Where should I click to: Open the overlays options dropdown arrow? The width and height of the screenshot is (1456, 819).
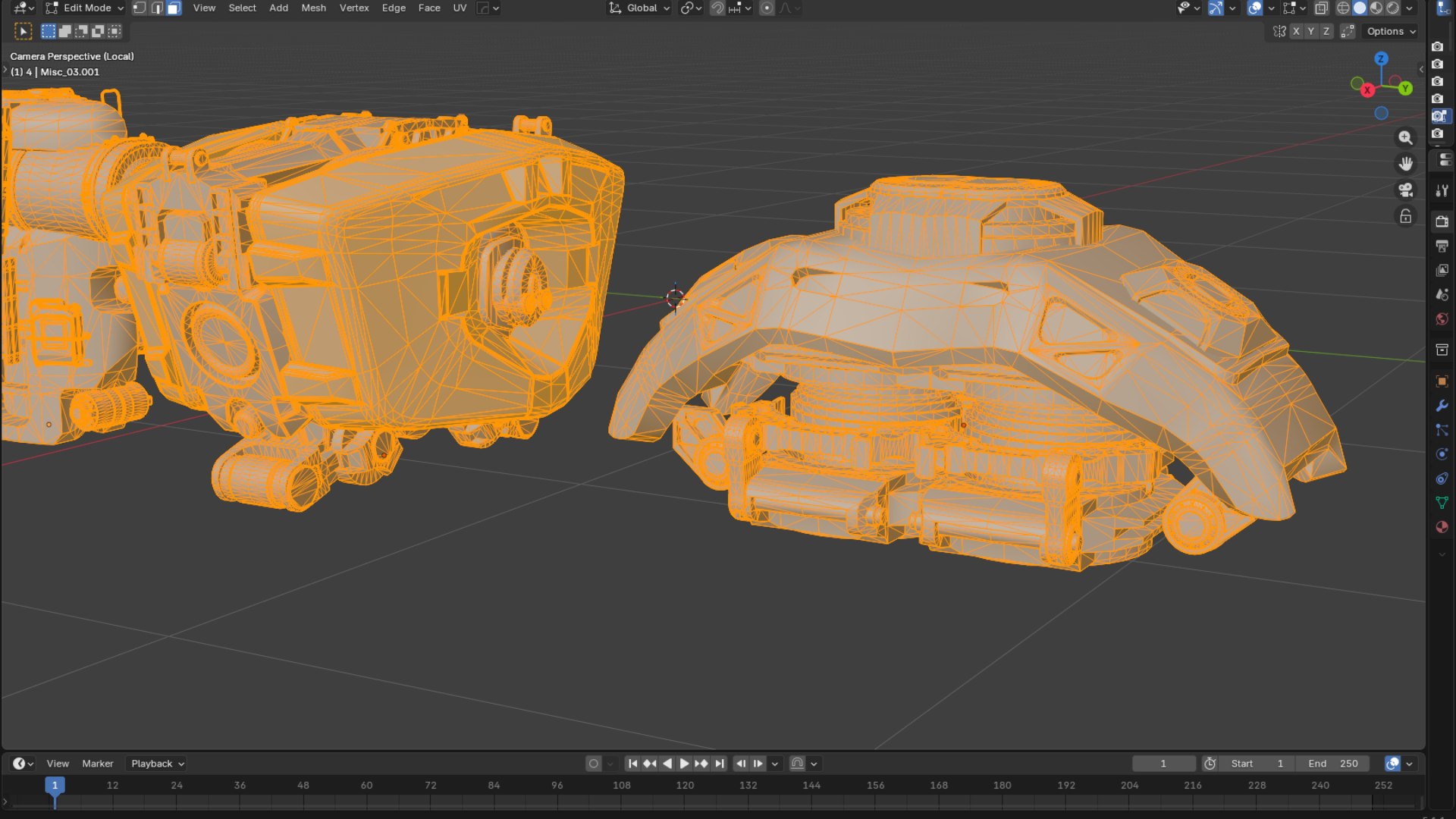click(1271, 8)
